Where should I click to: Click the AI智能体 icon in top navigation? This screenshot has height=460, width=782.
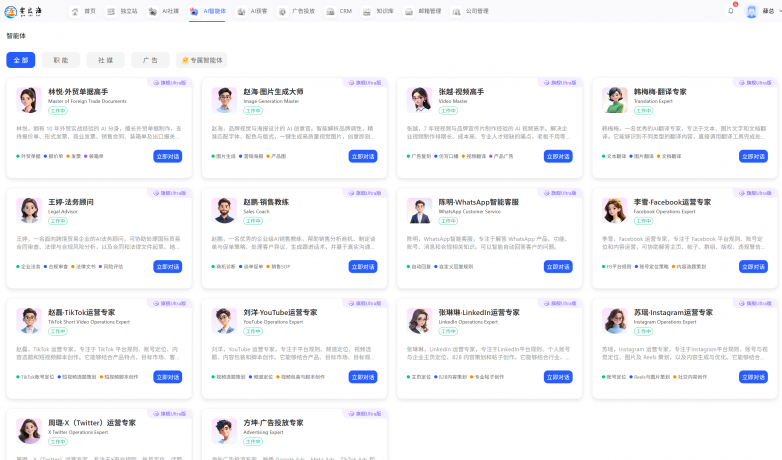point(194,11)
